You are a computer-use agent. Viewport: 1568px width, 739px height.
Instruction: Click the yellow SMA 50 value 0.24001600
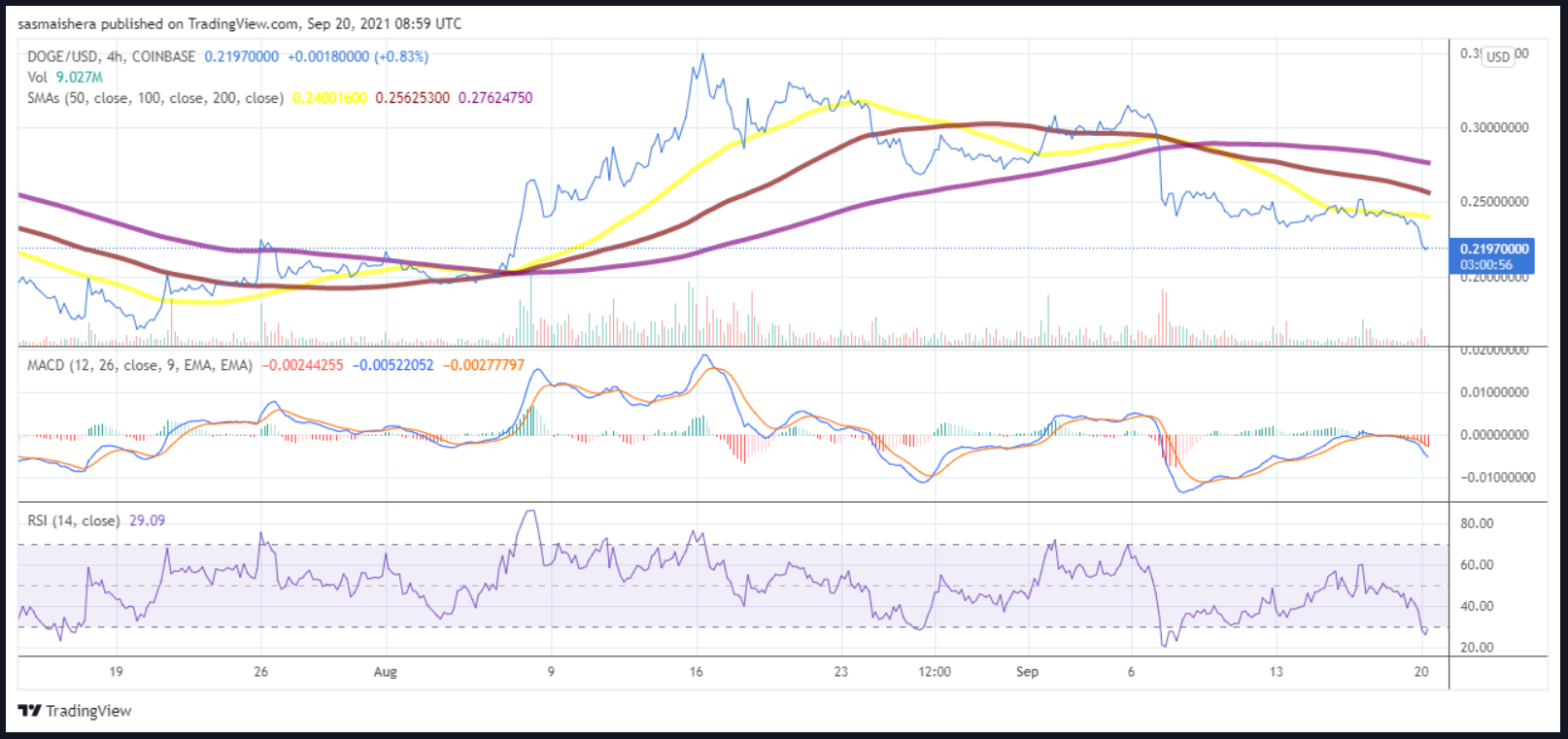click(x=329, y=98)
